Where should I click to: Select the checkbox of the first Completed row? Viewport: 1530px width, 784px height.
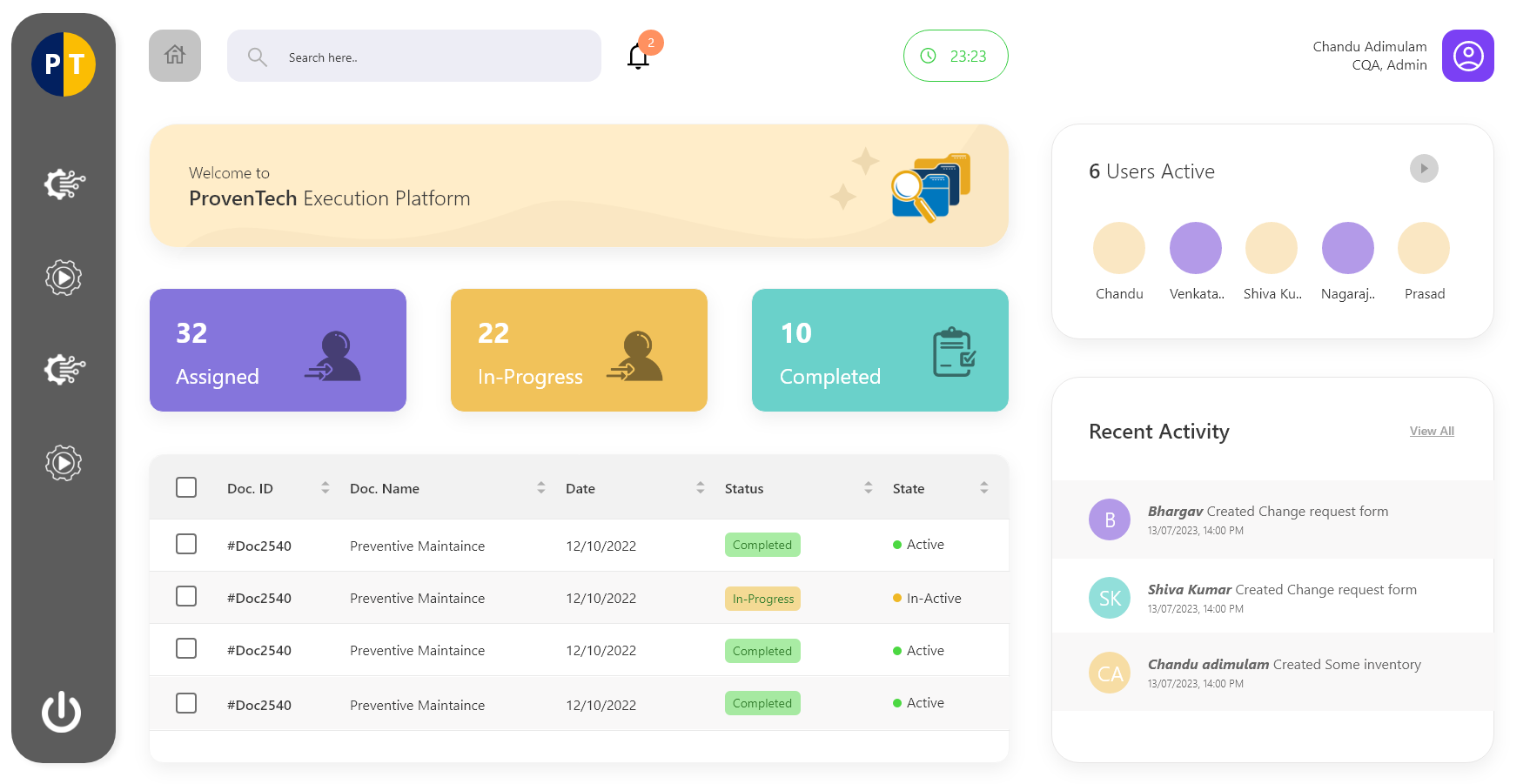tap(185, 544)
